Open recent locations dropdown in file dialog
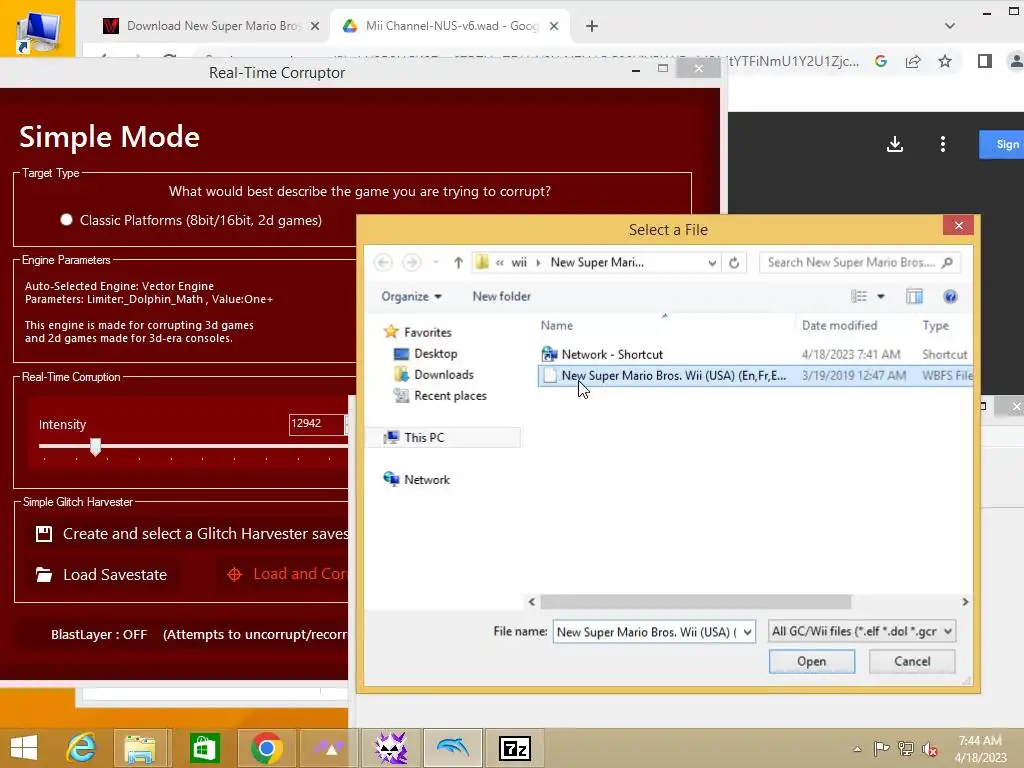The height and width of the screenshot is (768, 1024). click(436, 263)
